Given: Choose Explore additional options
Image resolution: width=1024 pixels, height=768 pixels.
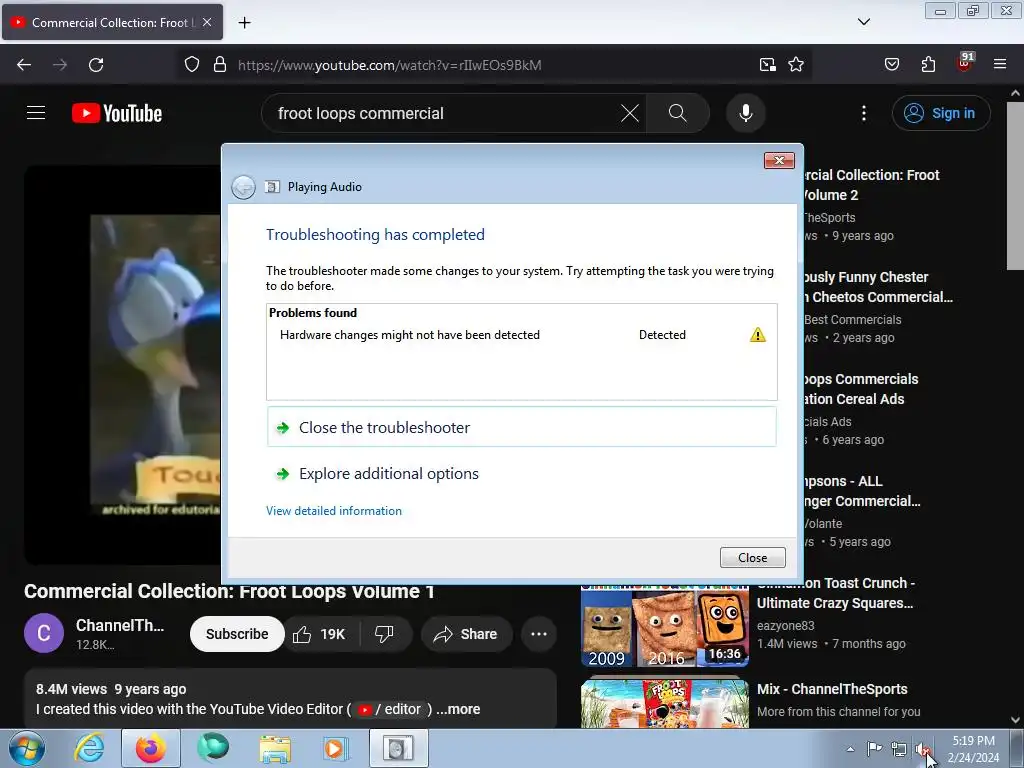Looking at the screenshot, I should coord(522,473).
